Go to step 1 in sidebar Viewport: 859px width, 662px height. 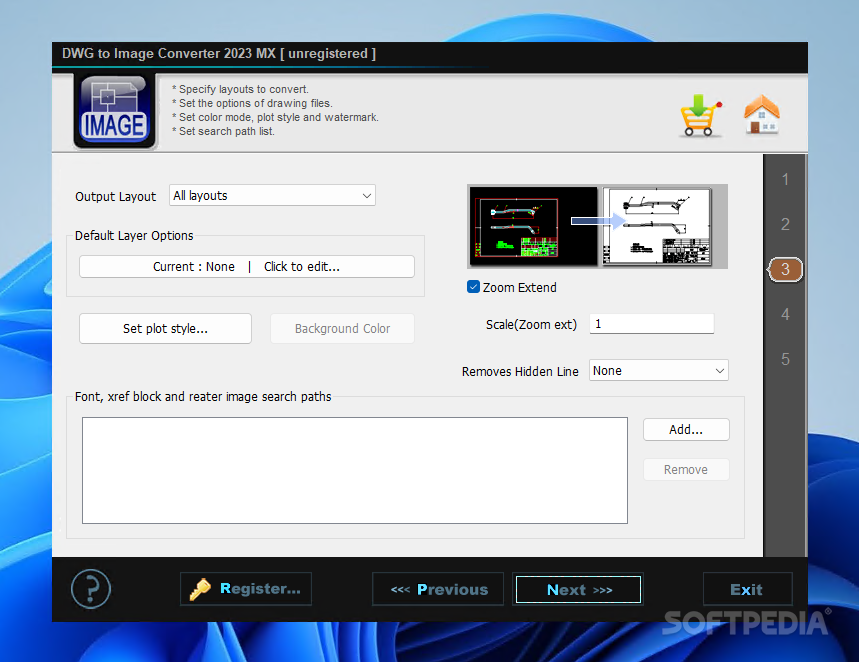785,179
